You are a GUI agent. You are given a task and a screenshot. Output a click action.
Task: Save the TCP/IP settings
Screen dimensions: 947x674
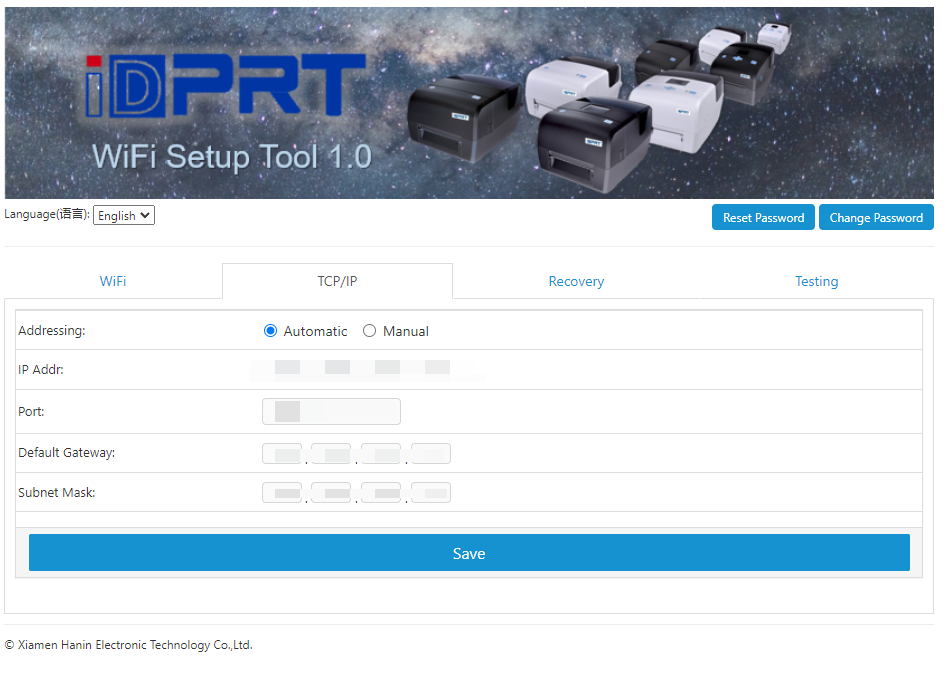(x=469, y=553)
